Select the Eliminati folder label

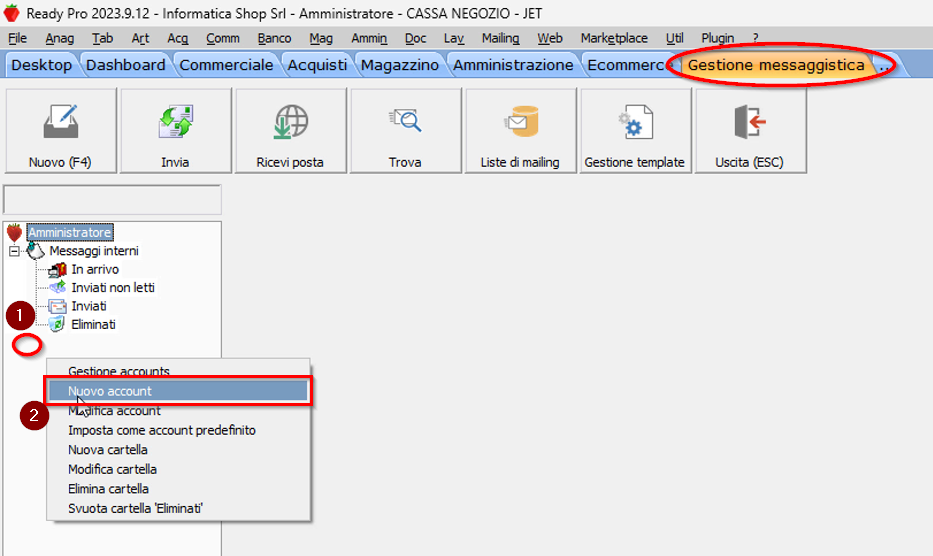[x=93, y=324]
